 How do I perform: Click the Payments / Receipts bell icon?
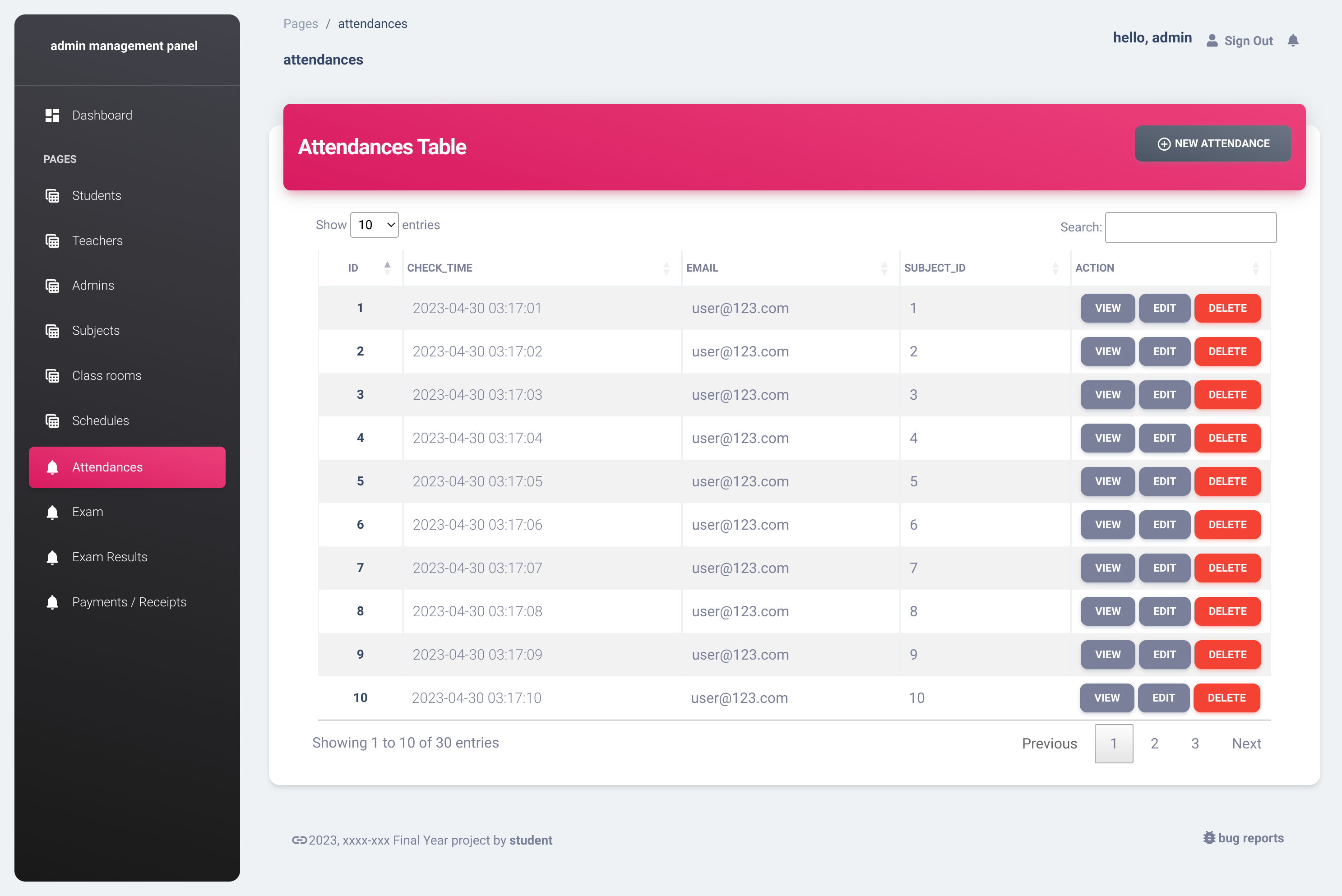pyautogui.click(x=52, y=602)
